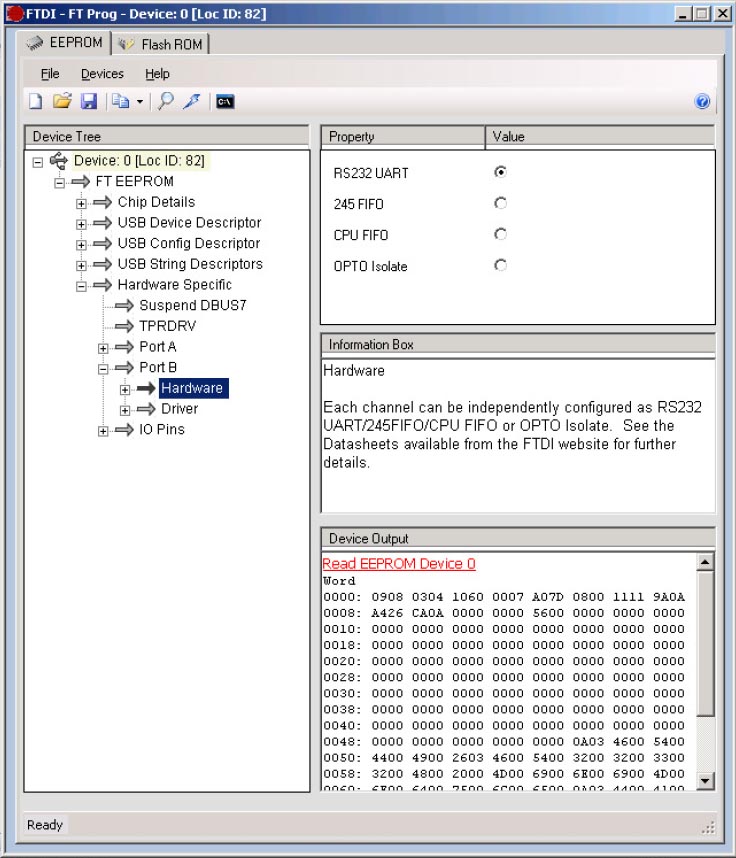Click the Open folder toolbar icon
The image size is (736, 858).
click(x=62, y=101)
